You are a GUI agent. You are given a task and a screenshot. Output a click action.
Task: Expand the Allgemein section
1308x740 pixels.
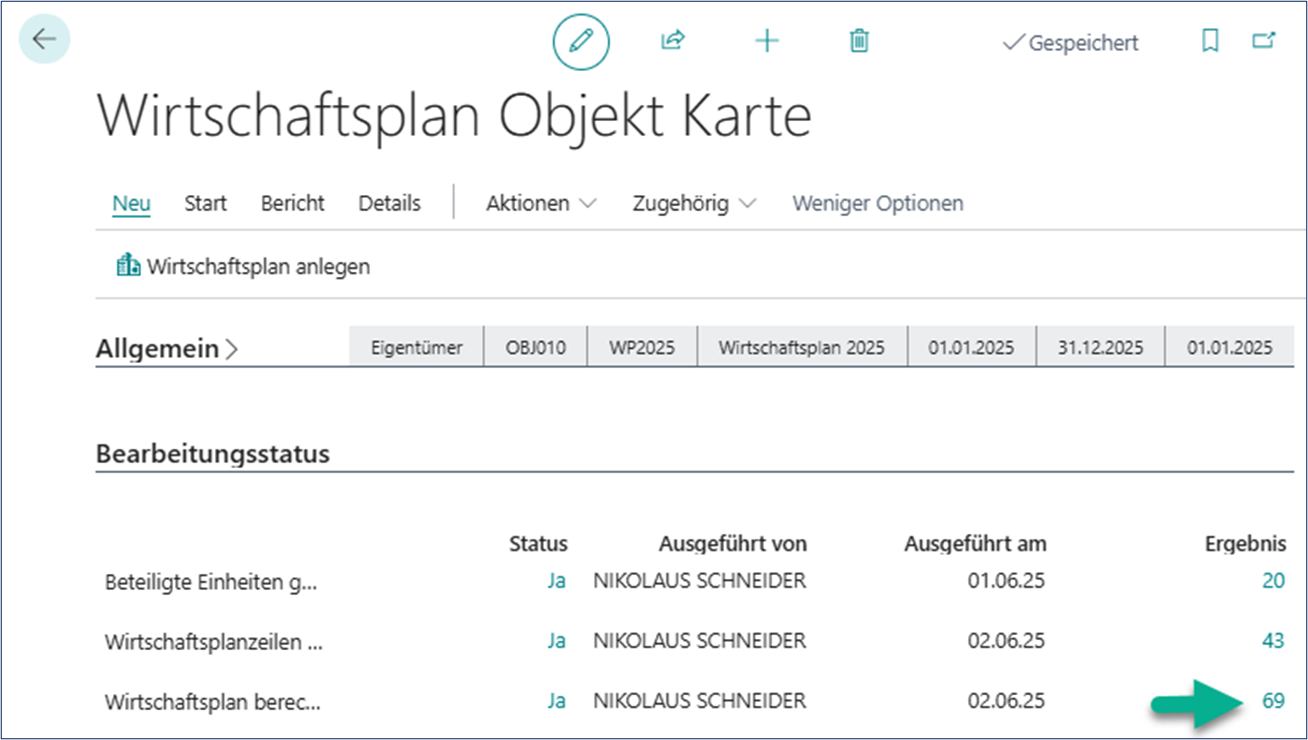tap(234, 348)
